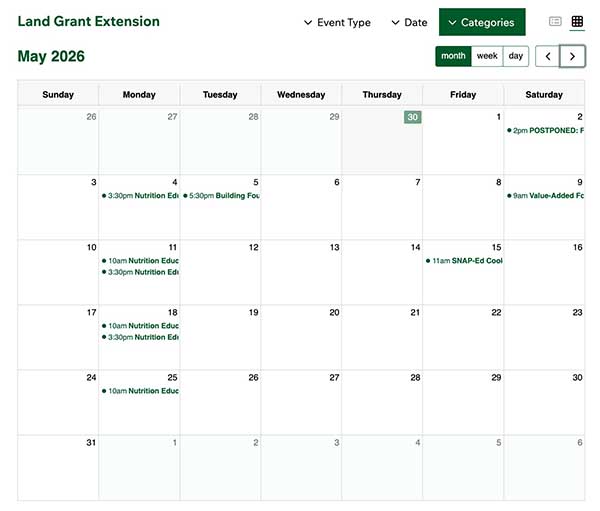Select the calendar grid view icon
Screen dimensions: 600x511
pos(578,22)
